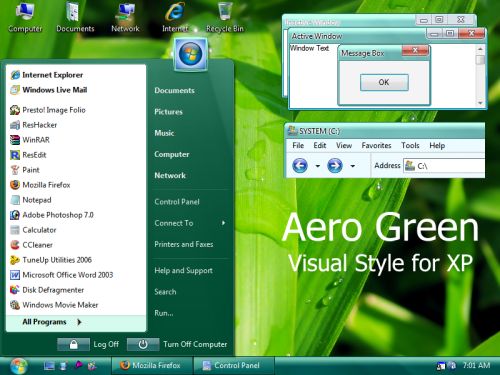
Task: Click the Forward arrow in SYSTEM (C:) window
Action: pos(335,165)
